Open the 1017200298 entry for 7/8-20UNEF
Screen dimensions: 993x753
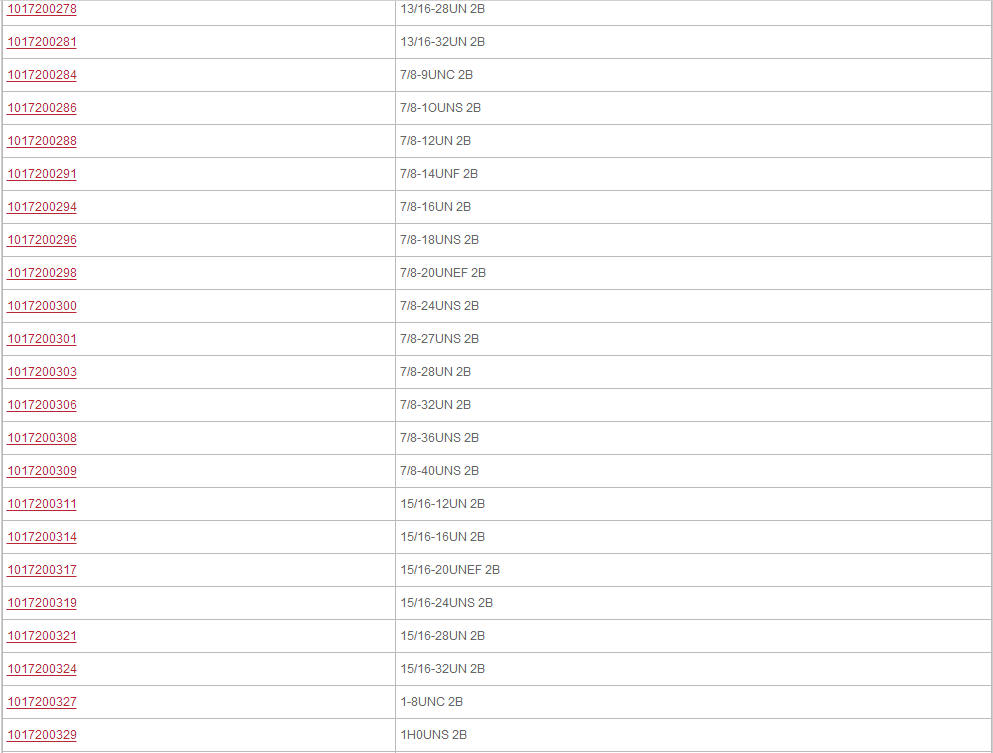pyautogui.click(x=42, y=272)
